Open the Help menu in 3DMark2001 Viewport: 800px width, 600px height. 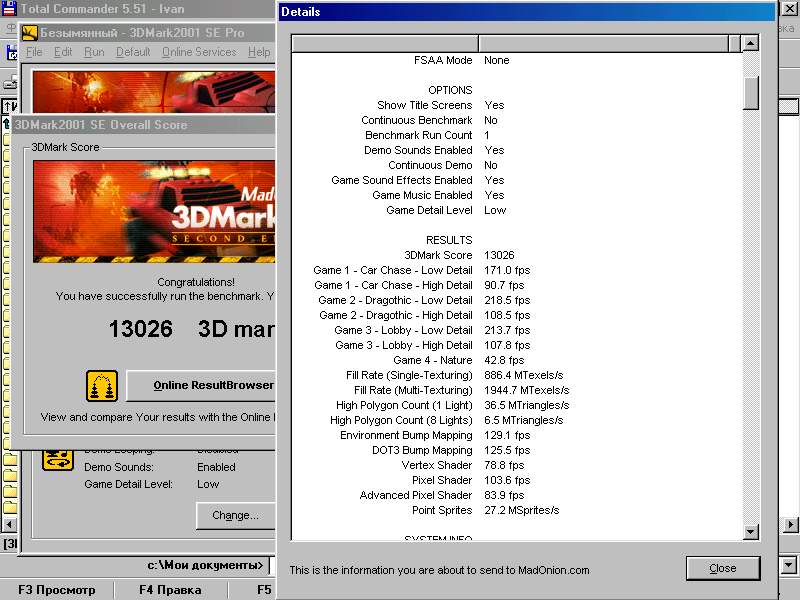click(x=259, y=52)
